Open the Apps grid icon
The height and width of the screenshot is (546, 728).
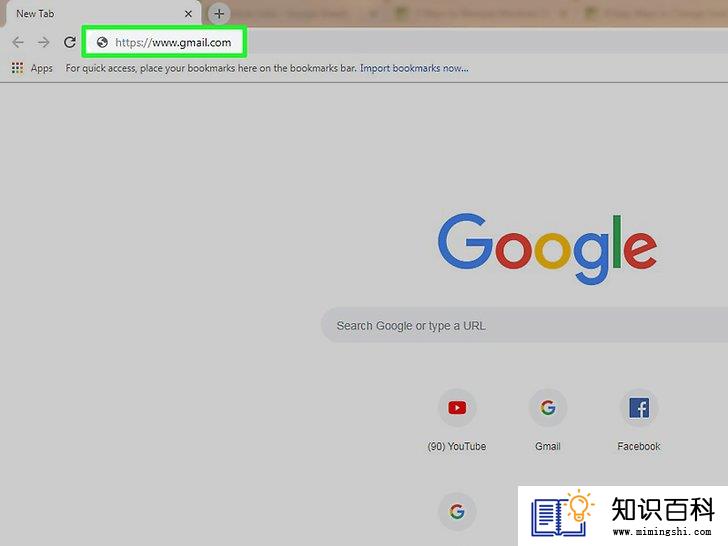tap(17, 68)
